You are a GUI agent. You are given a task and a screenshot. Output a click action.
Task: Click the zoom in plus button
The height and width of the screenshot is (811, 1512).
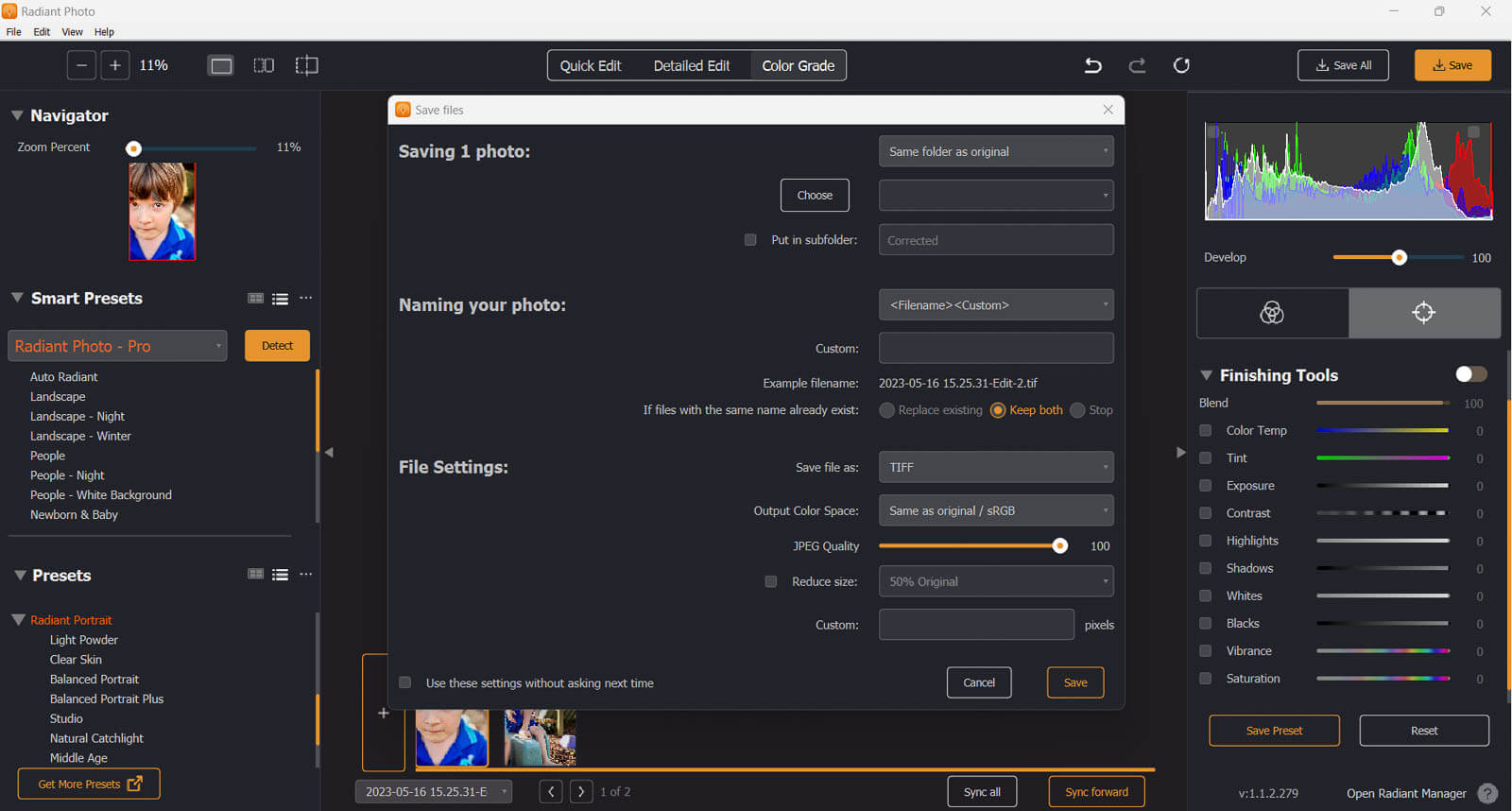click(x=115, y=65)
